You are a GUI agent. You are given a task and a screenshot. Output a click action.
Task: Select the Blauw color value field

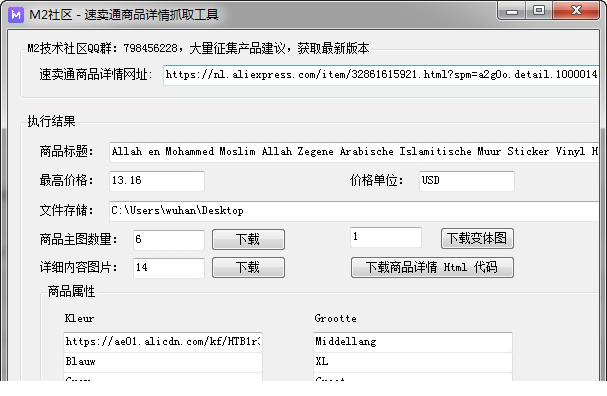[x=163, y=362]
